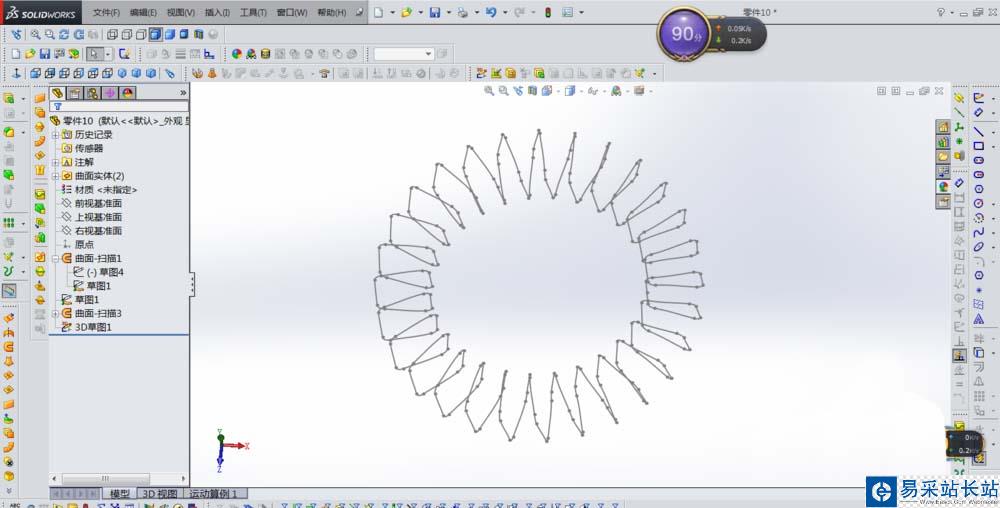Click the New document icon in title bar
The width and height of the screenshot is (1000, 508).
pyautogui.click(x=379, y=12)
